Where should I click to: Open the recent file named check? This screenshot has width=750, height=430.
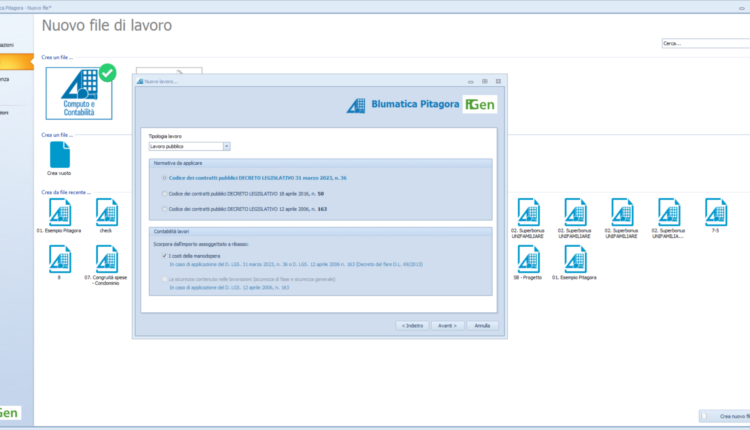coord(106,212)
